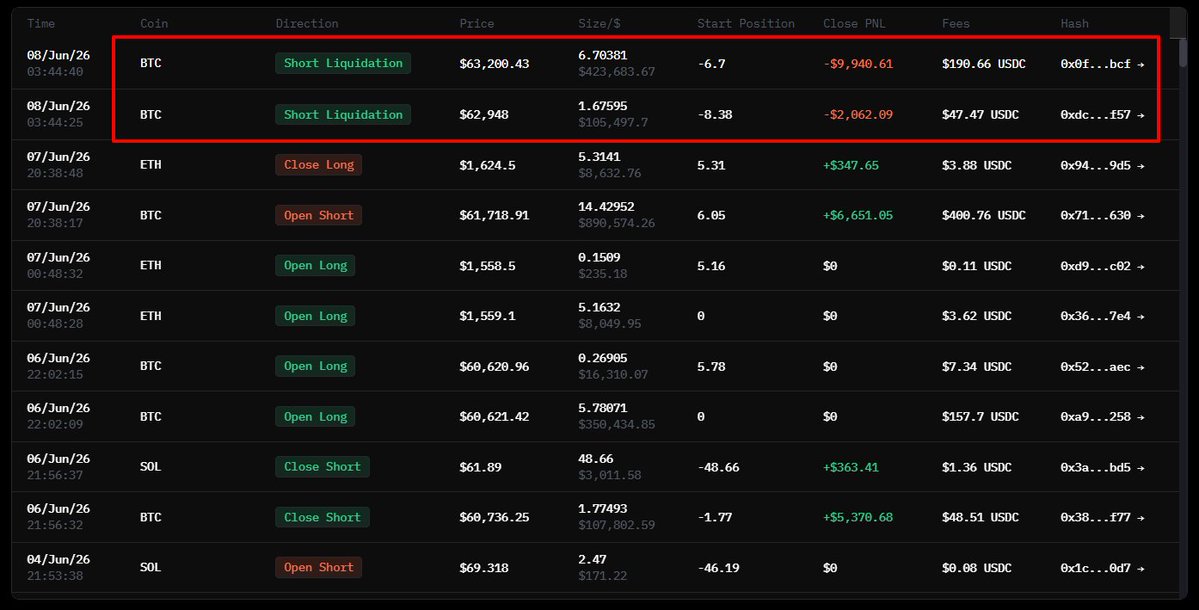The height and width of the screenshot is (610, 1199).
Task: Open transaction hash 0x94...9d5 link
Action: pyautogui.click(x=1102, y=165)
